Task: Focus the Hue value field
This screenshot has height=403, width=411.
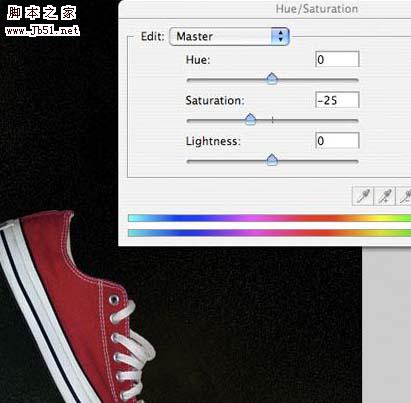Action: pos(337,59)
